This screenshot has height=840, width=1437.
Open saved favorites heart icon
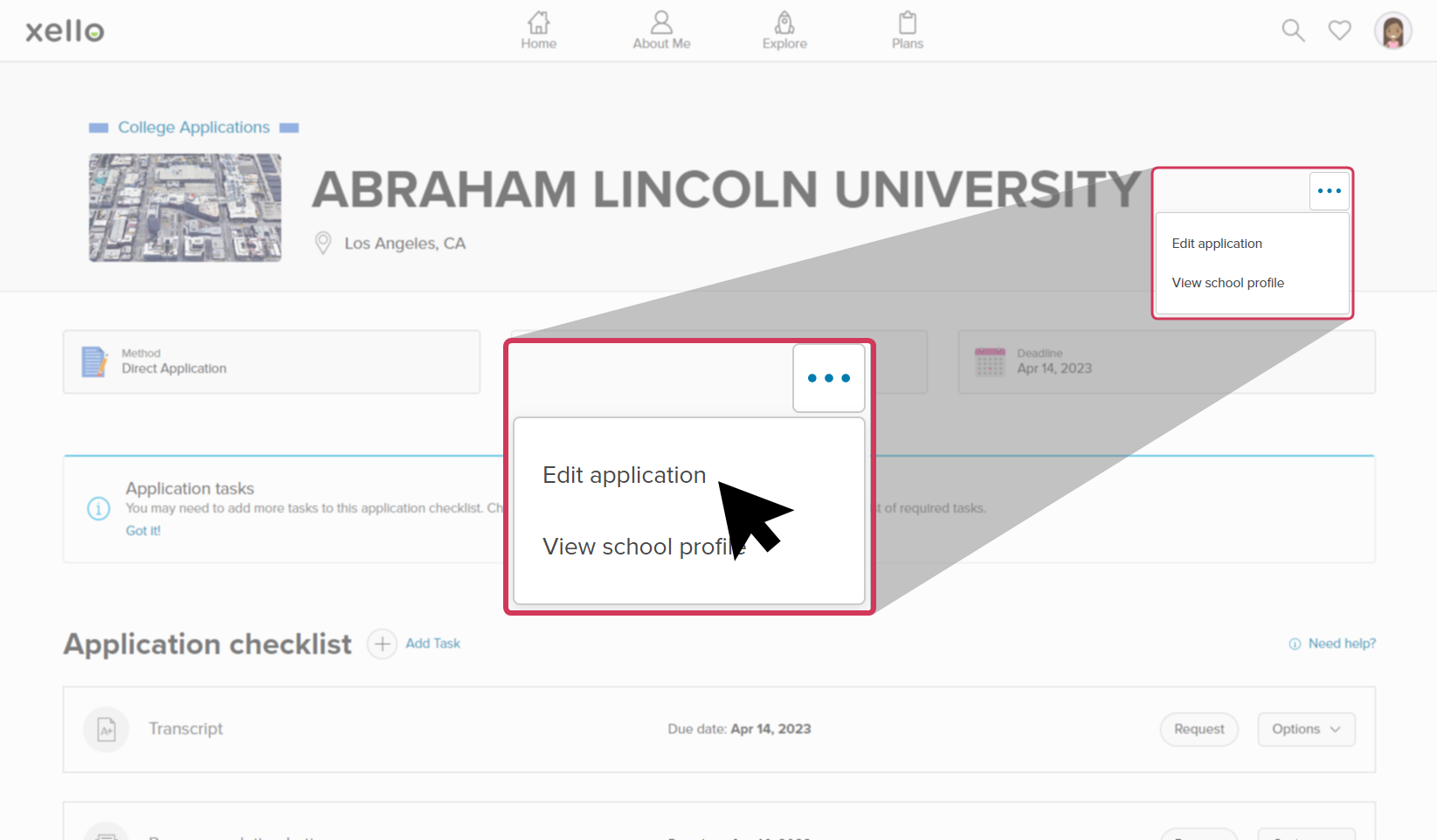[1339, 31]
